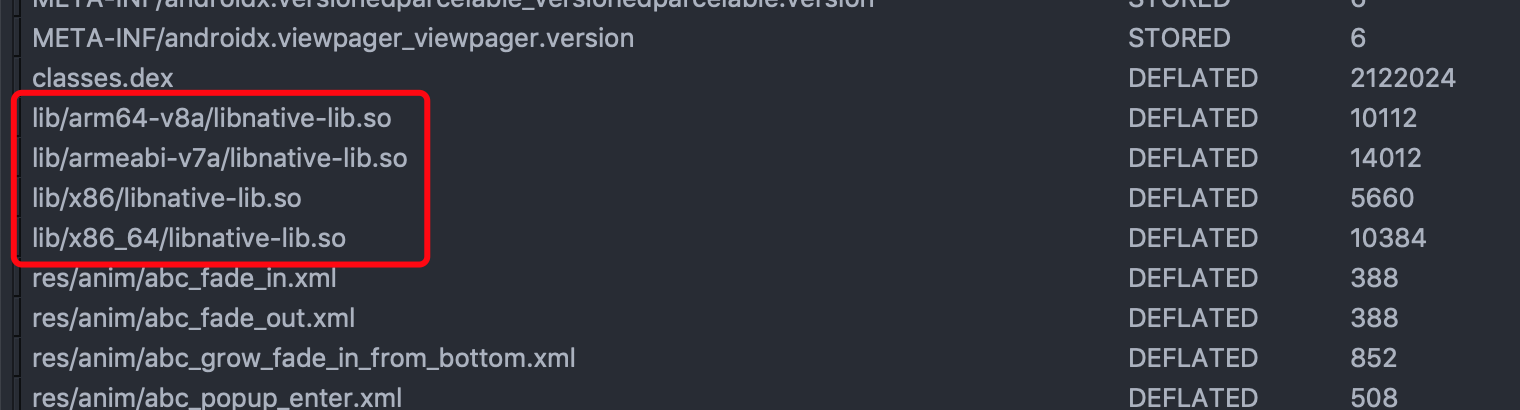The image size is (1520, 410).
Task: Select res/anim/abc_fade_out.xml in the list
Action: [x=193, y=318]
